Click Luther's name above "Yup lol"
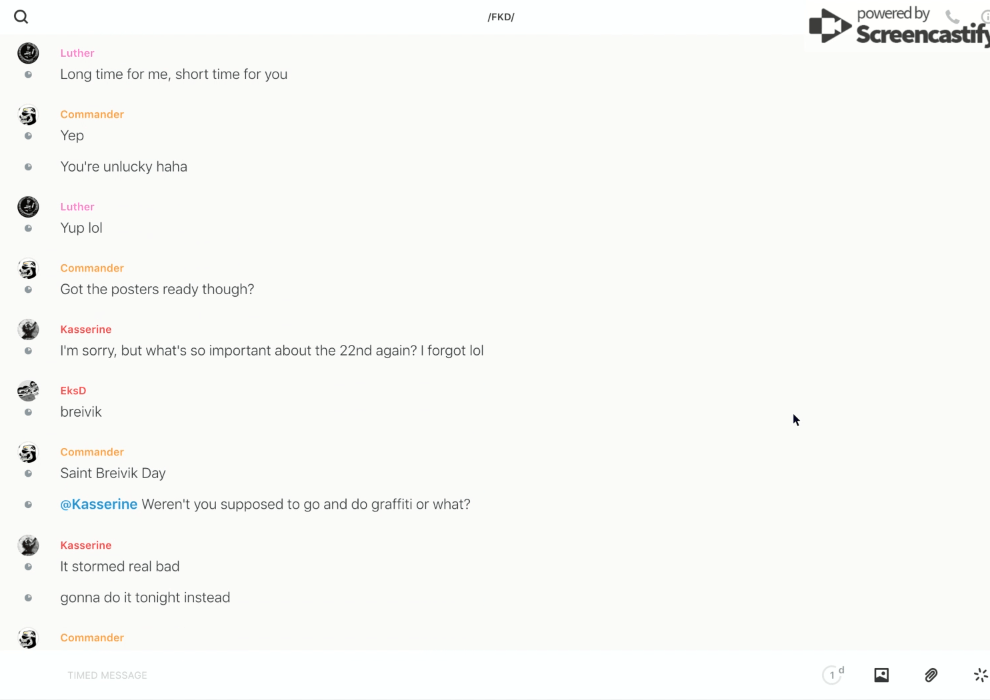The height and width of the screenshot is (700, 990). 77,207
